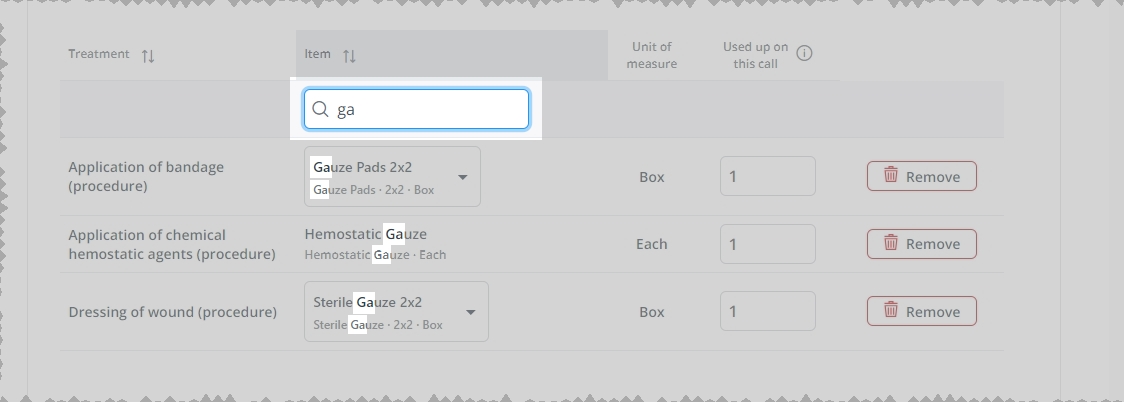
Task: Click the Hemostatic Gauze quantity field
Action: 768,244
